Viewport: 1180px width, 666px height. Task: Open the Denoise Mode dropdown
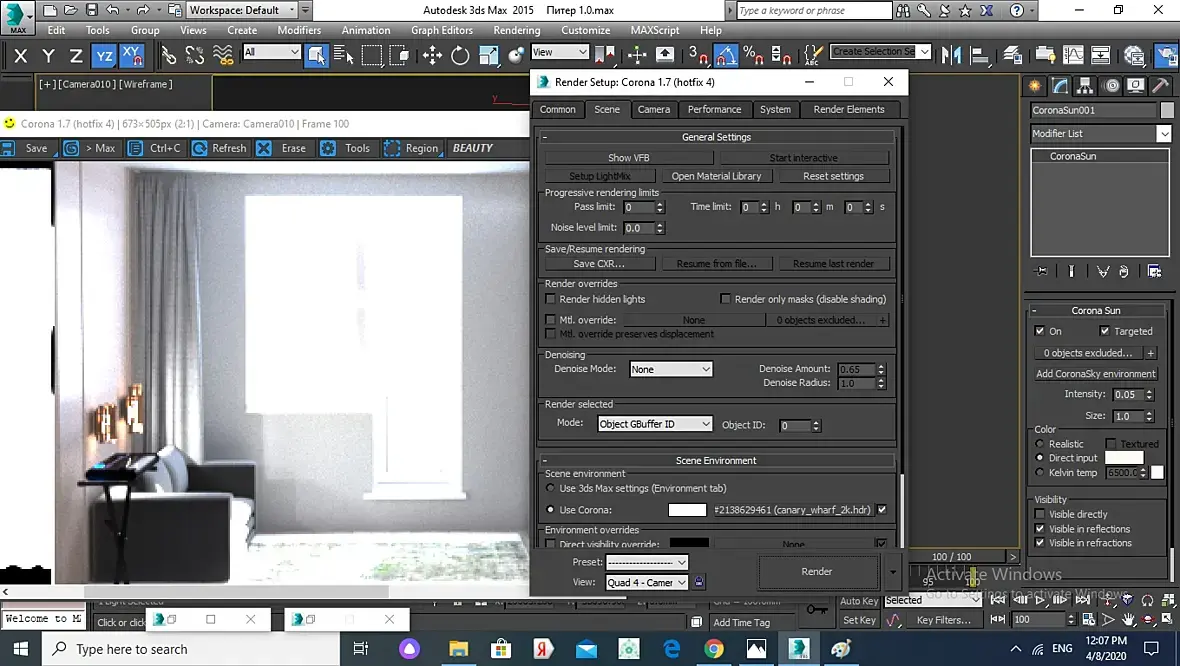point(671,369)
